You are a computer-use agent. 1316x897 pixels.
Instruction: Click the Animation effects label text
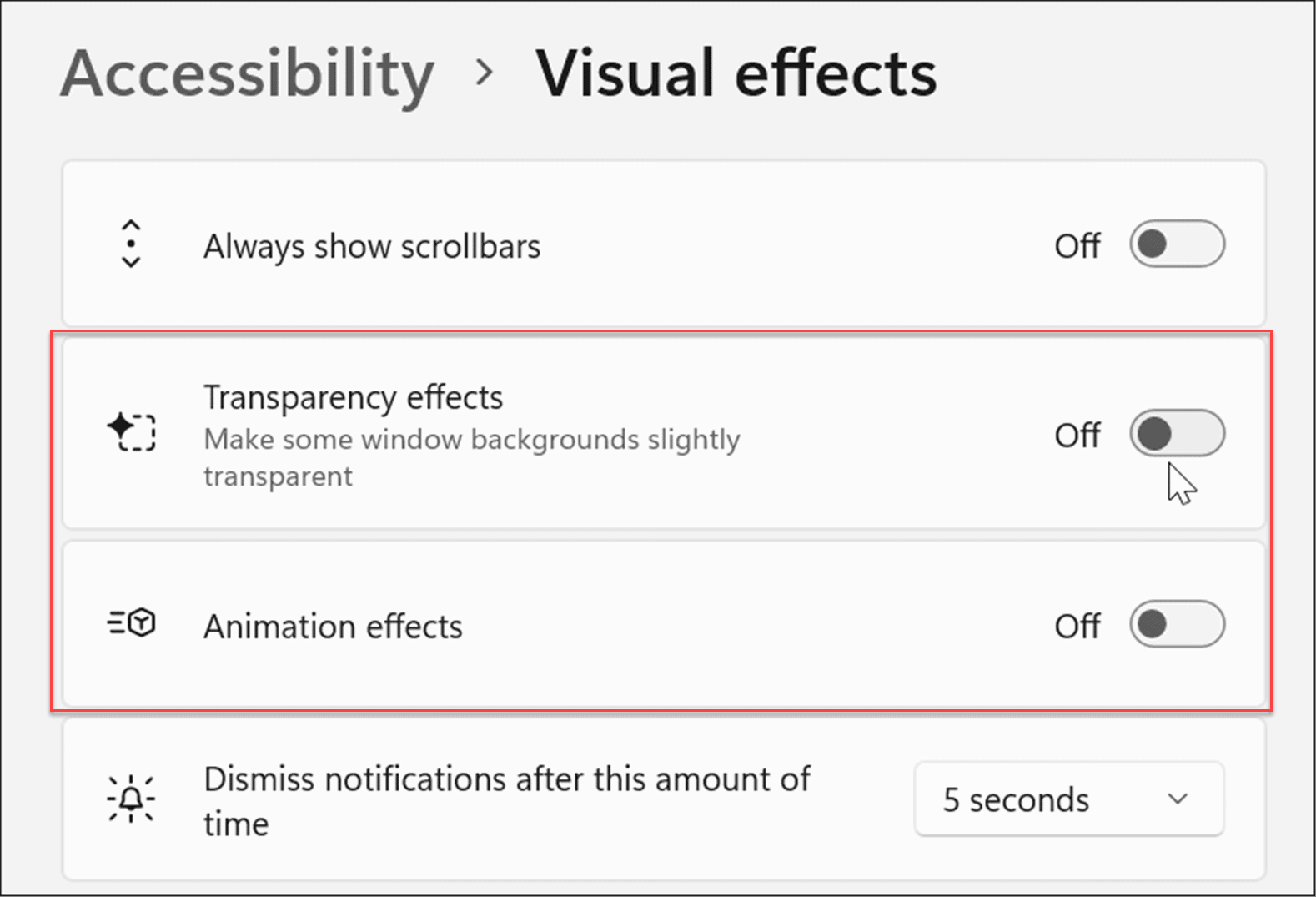pos(333,626)
